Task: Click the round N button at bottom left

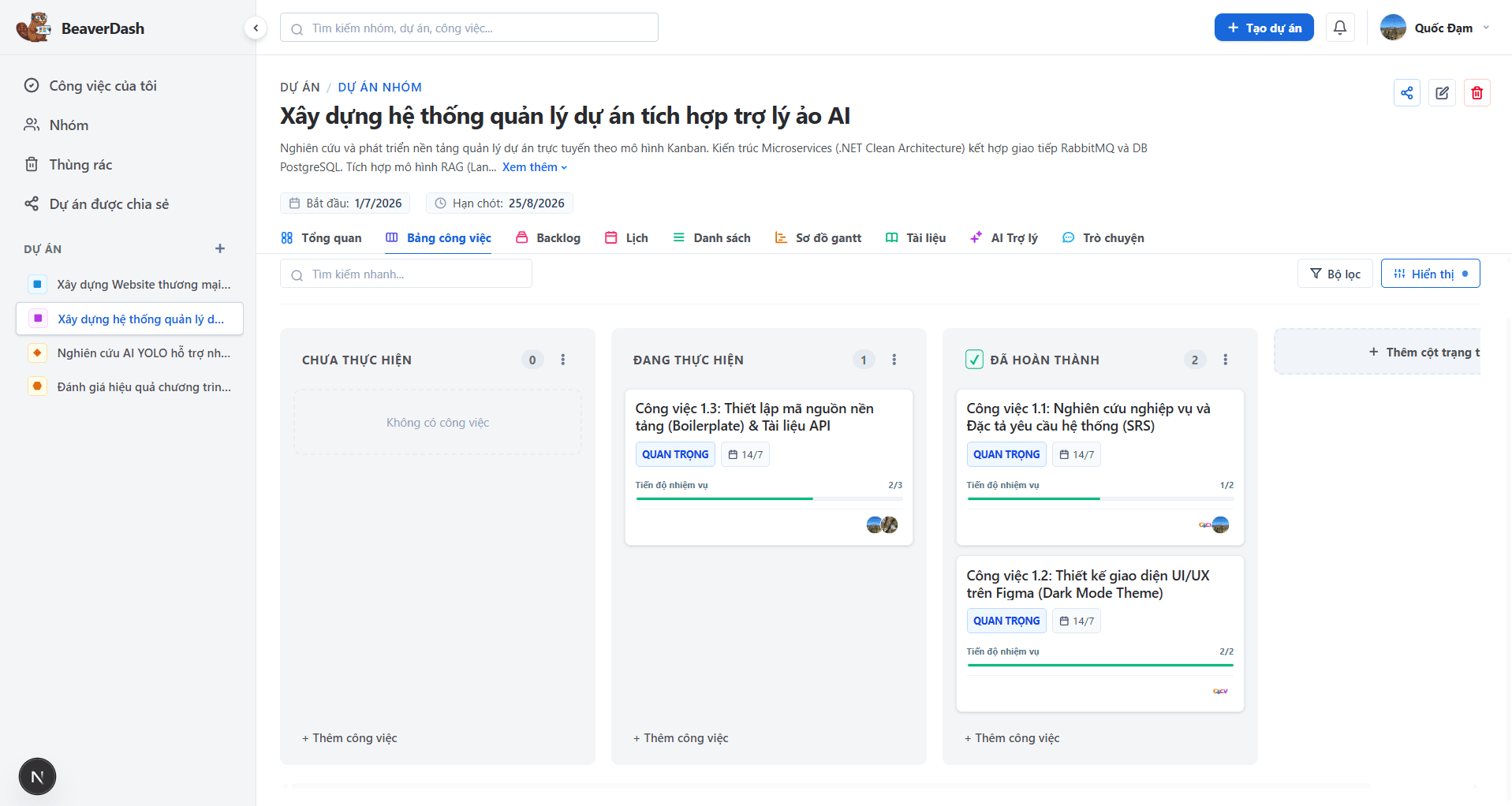Action: [37, 777]
